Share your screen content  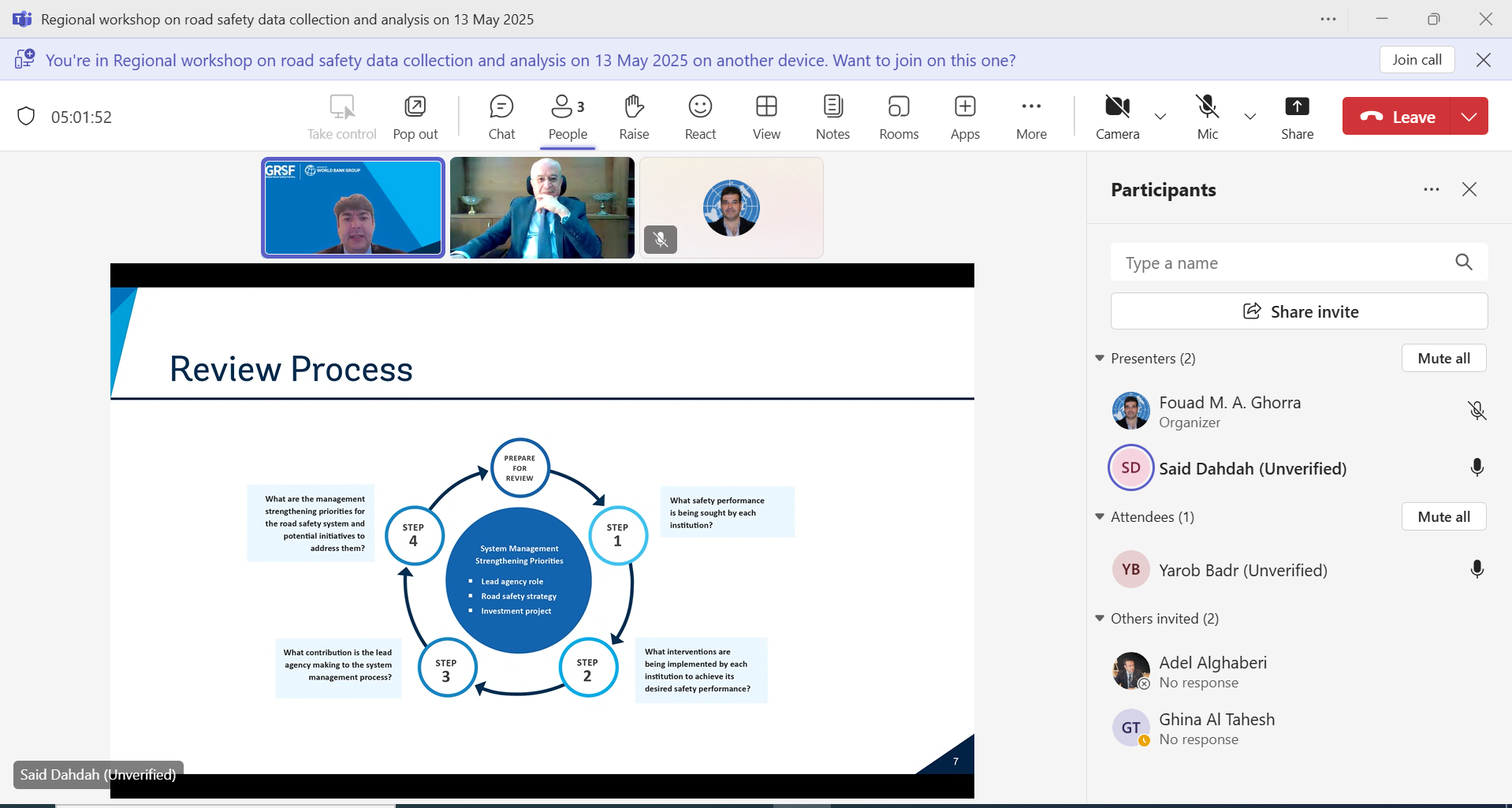point(1297,117)
